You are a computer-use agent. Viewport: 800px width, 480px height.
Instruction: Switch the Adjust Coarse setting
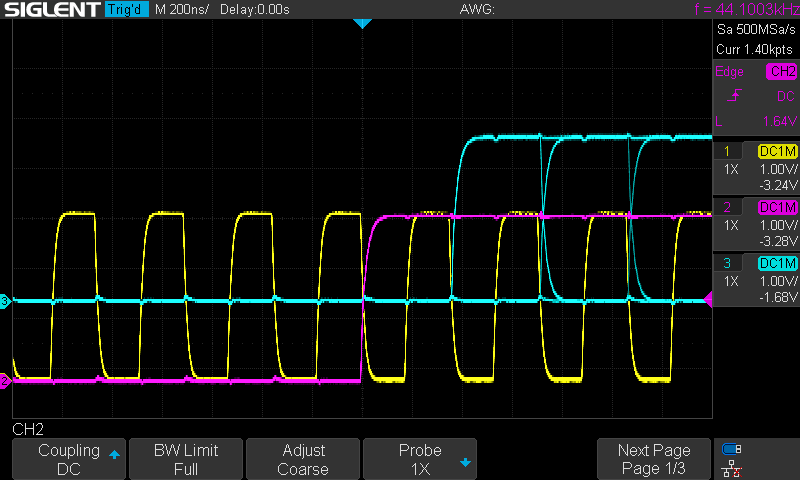pos(303,459)
